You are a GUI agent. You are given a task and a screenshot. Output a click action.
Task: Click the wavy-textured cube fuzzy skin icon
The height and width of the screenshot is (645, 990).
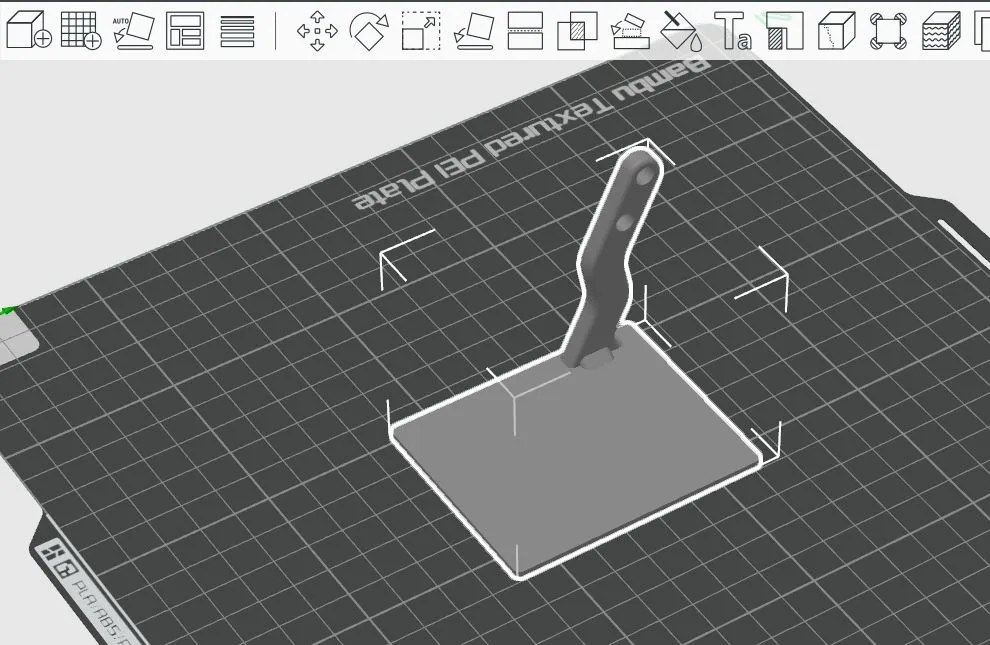[941, 30]
